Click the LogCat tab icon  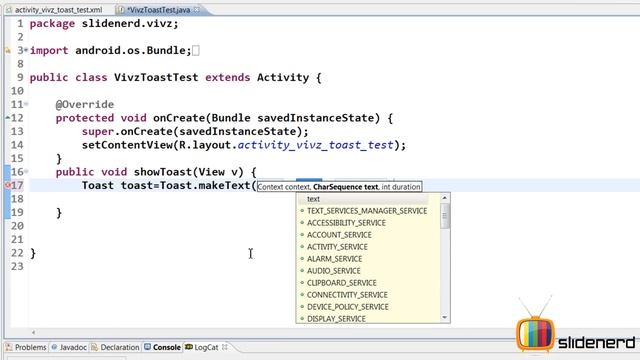(189, 347)
